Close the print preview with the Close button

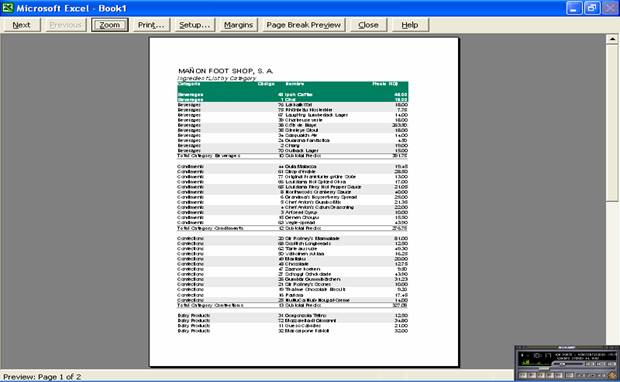pos(368,25)
